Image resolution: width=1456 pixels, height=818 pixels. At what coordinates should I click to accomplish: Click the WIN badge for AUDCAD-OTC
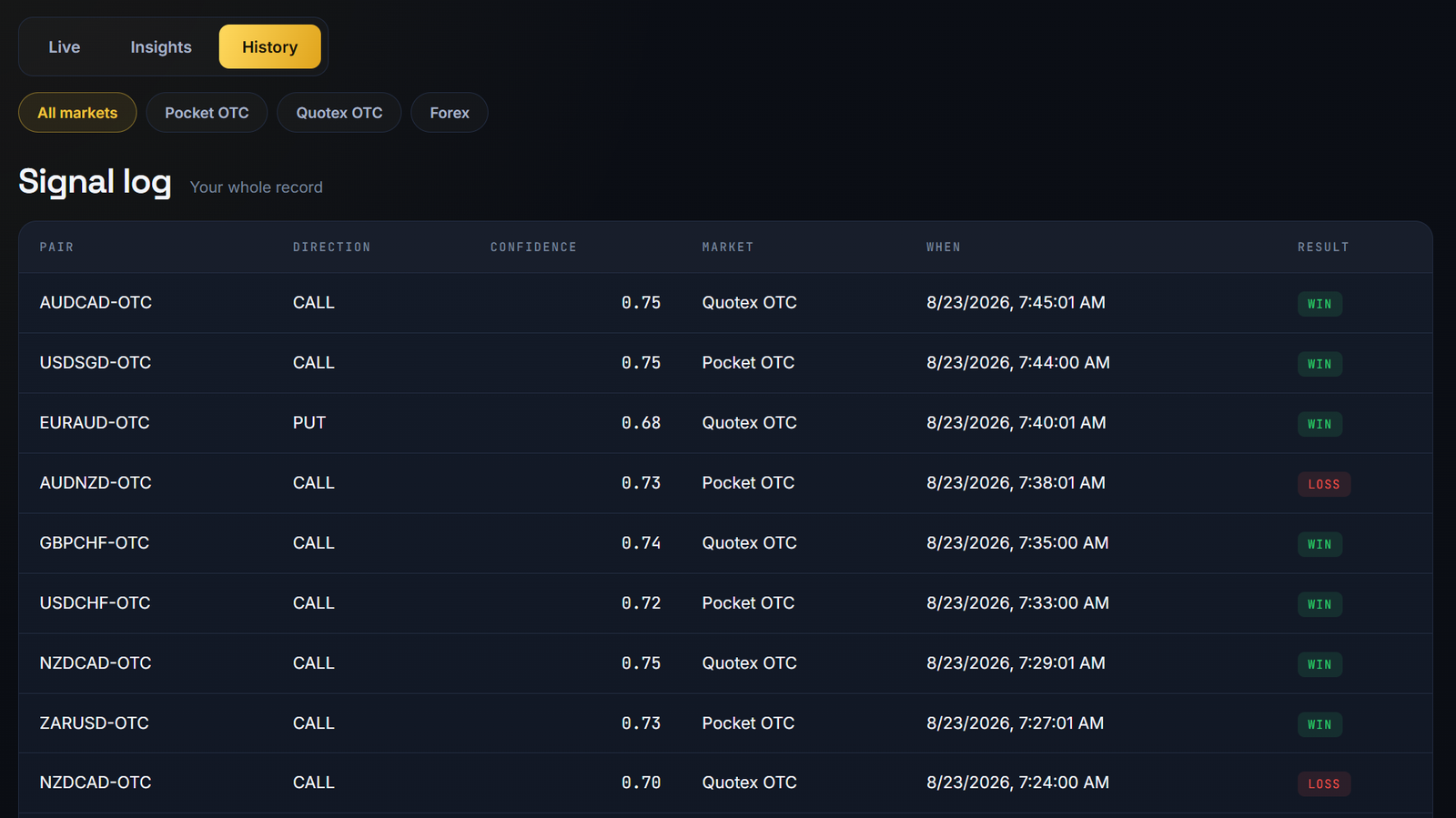(1319, 304)
